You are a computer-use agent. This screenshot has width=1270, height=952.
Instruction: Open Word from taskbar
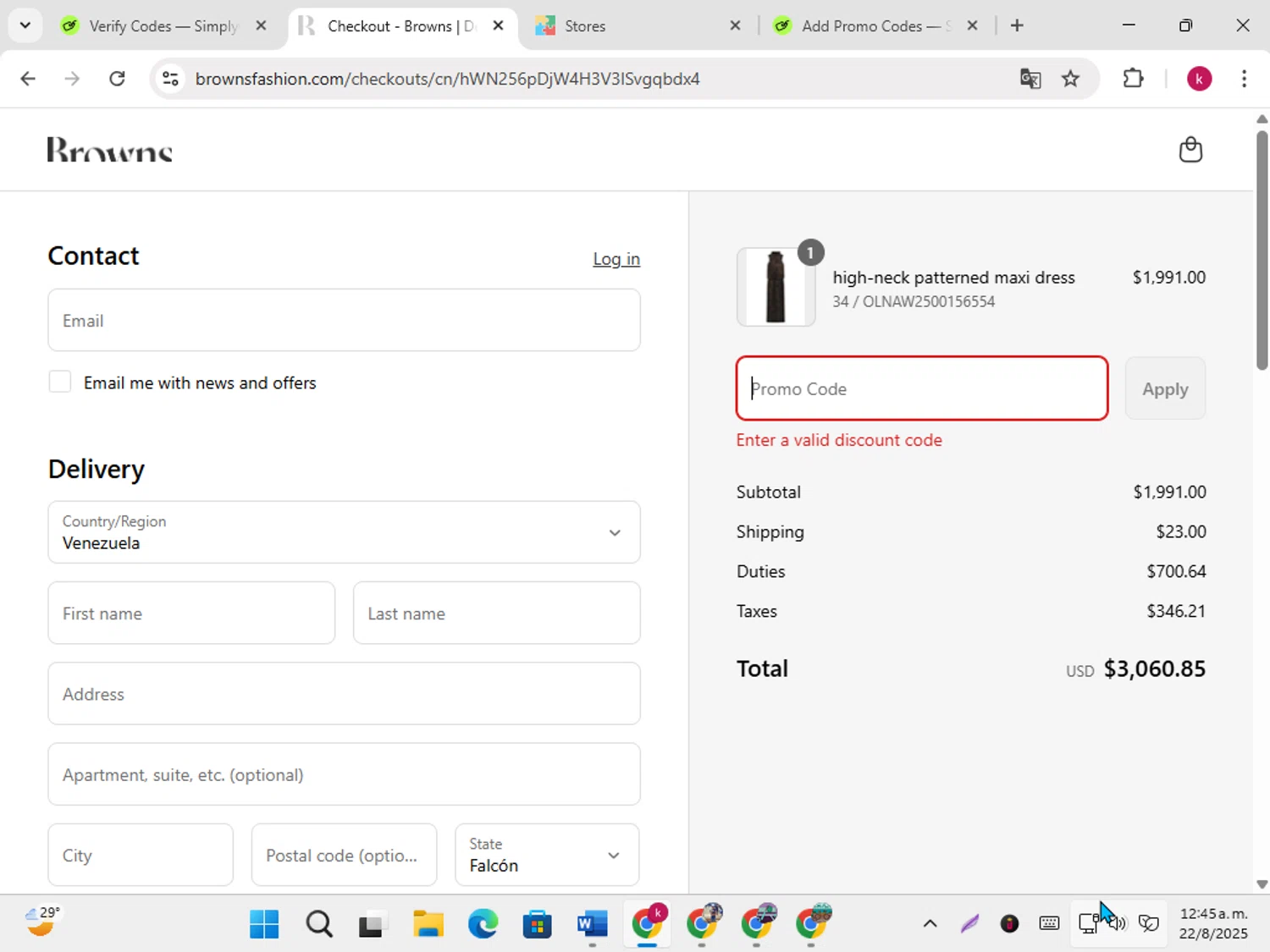tap(592, 924)
